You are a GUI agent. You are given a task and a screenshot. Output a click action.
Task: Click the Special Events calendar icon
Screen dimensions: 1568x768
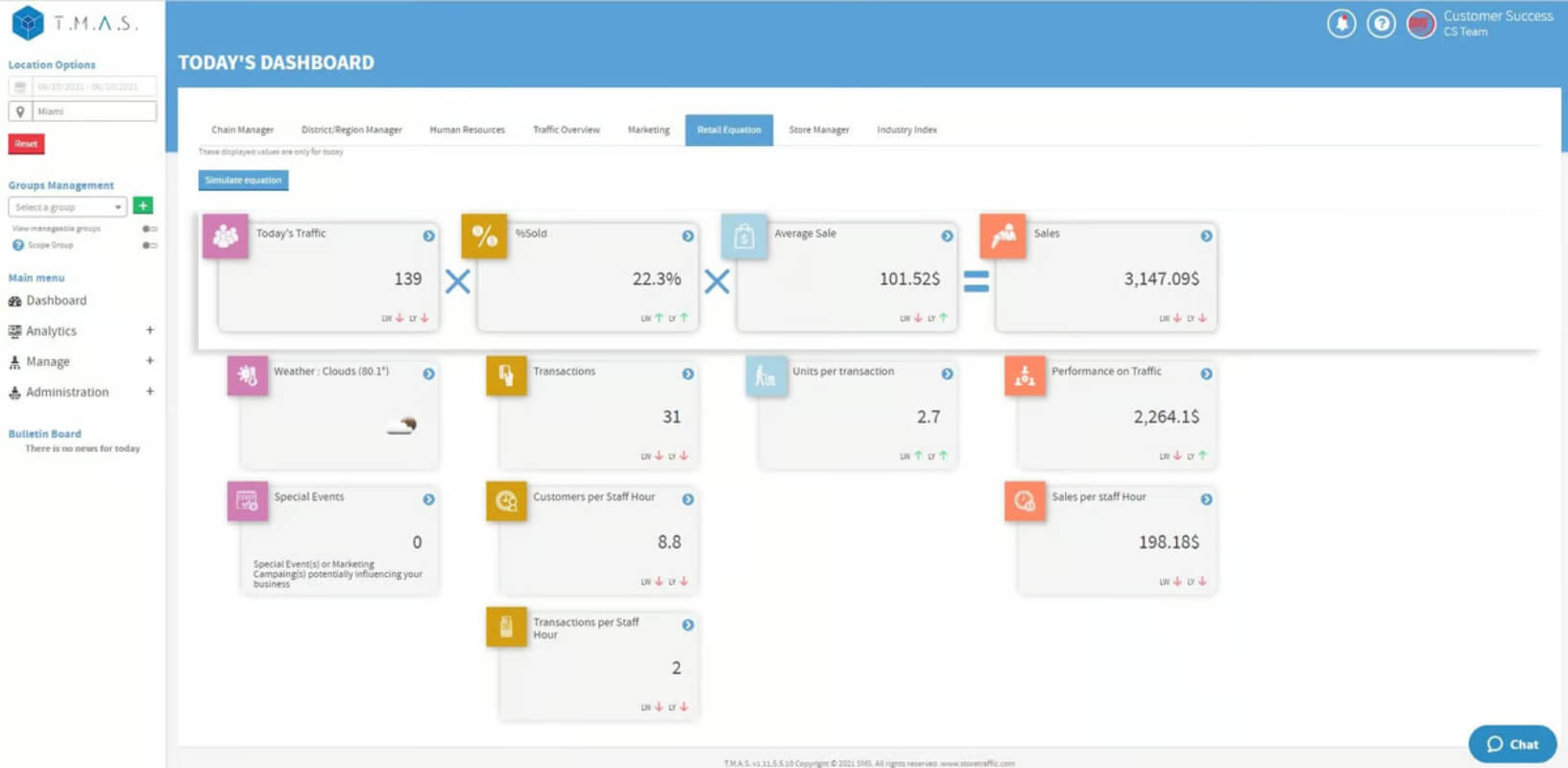pos(248,500)
